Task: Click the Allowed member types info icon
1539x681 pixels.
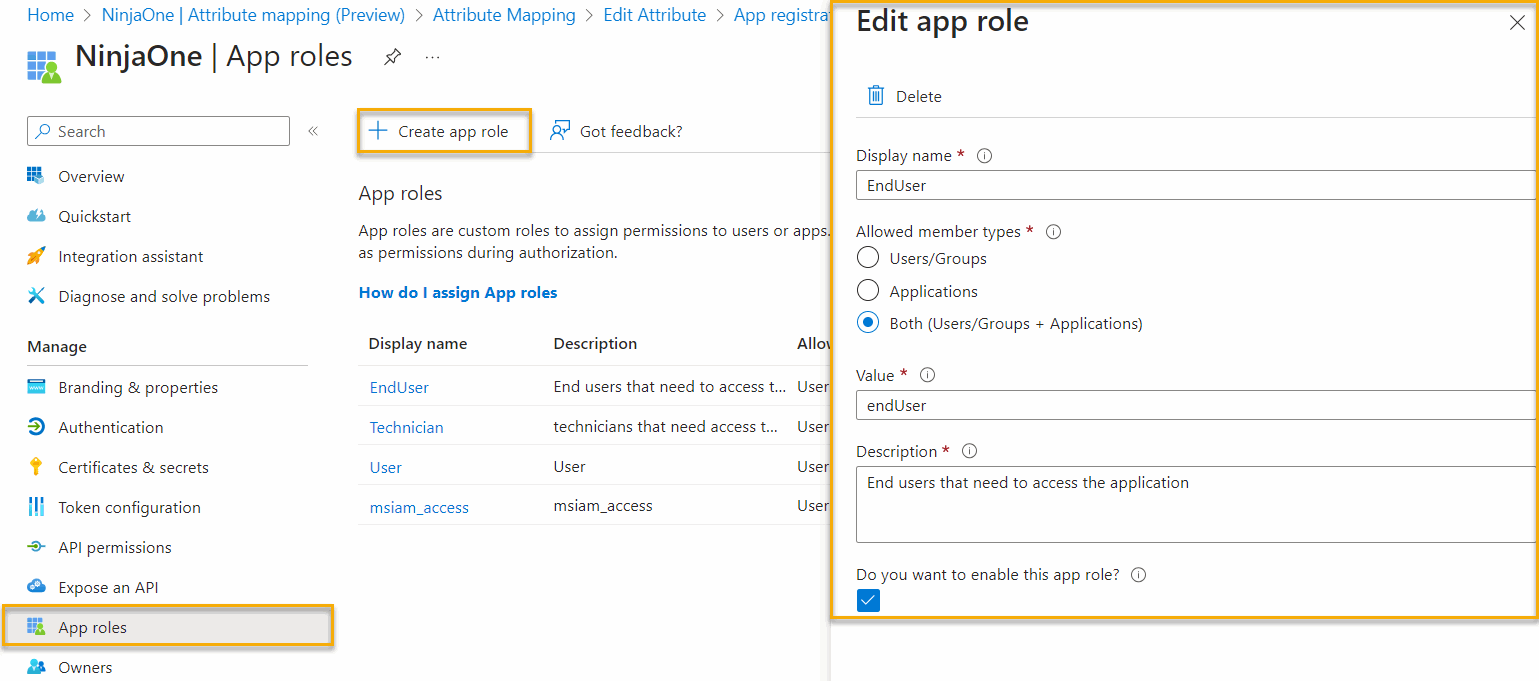Action: [1053, 232]
